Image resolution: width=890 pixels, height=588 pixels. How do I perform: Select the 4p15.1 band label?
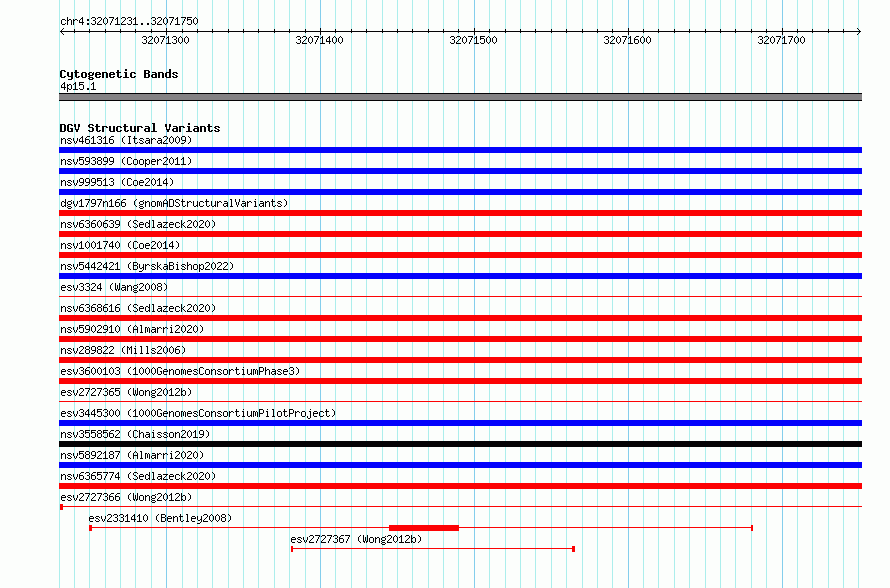click(x=78, y=86)
